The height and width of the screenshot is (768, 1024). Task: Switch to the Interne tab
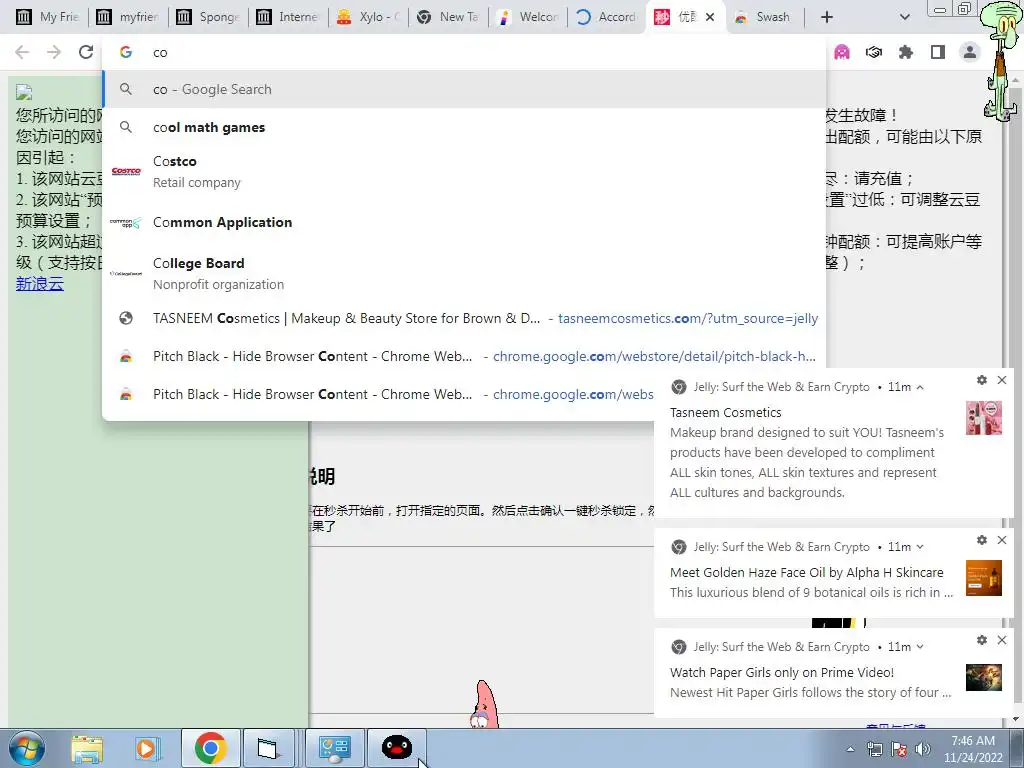point(288,17)
